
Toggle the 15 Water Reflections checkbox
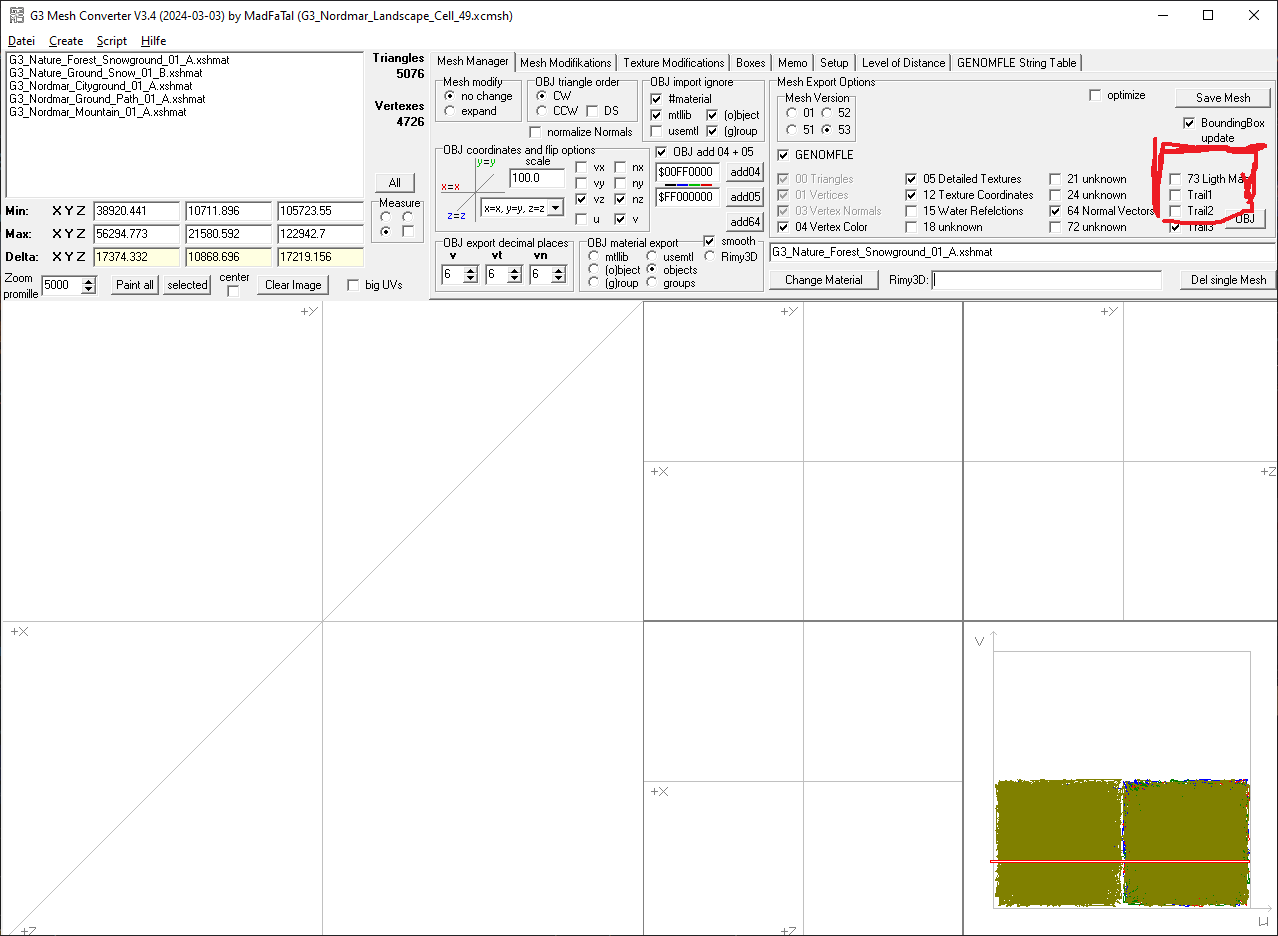[x=911, y=211]
